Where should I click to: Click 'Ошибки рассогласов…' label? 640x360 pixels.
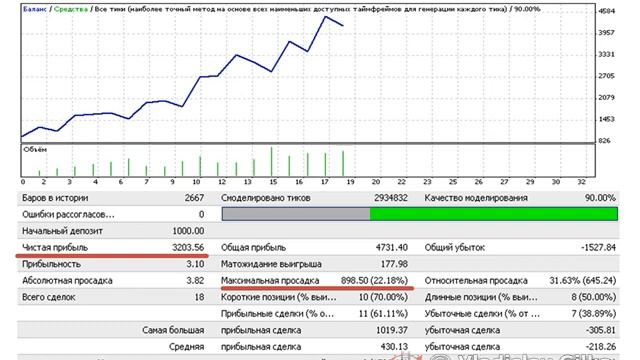click(x=68, y=215)
